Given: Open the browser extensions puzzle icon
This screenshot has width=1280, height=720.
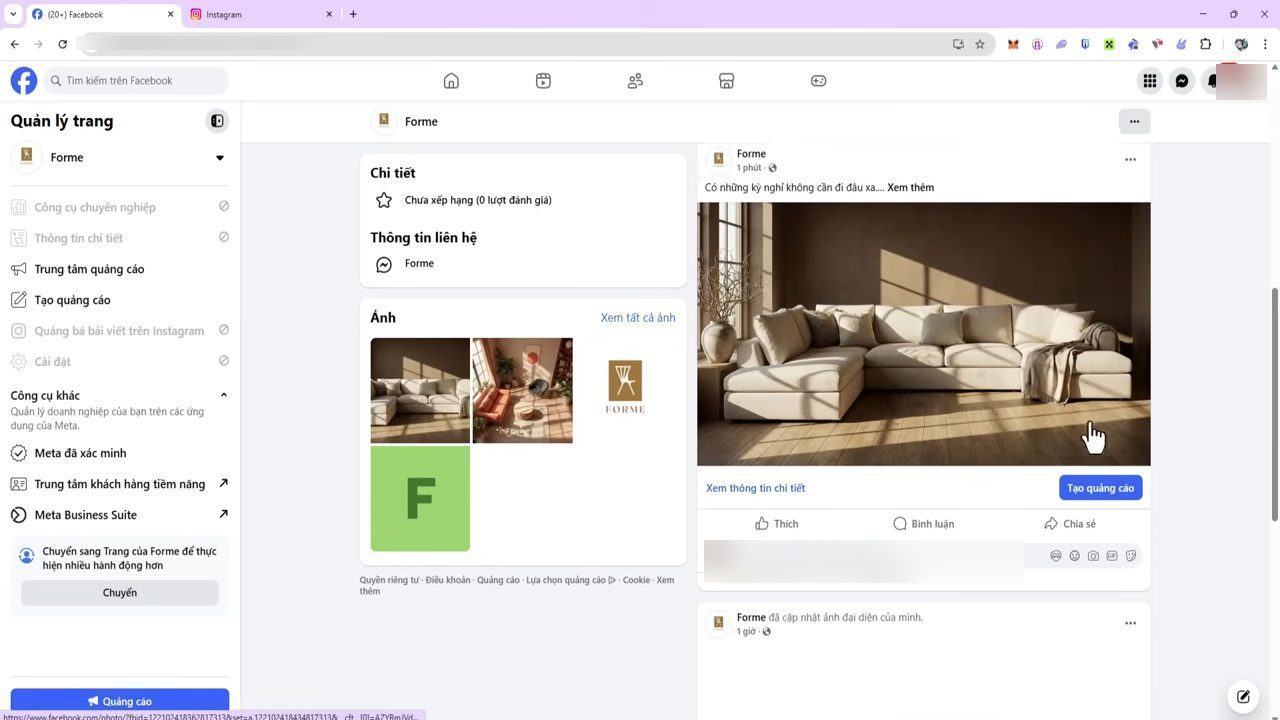Looking at the screenshot, I should pyautogui.click(x=1206, y=44).
